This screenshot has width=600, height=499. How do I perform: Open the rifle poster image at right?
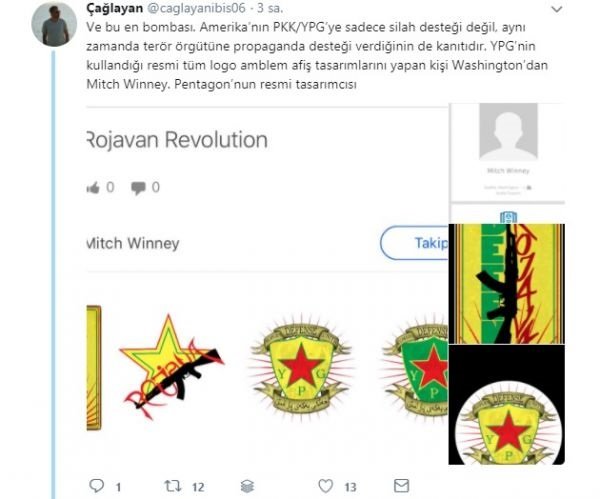point(507,284)
